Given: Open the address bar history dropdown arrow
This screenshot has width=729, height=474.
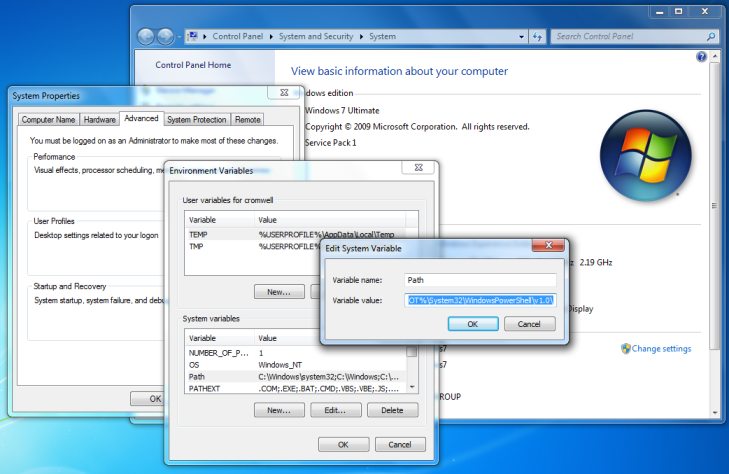Looking at the screenshot, I should coord(521,37).
